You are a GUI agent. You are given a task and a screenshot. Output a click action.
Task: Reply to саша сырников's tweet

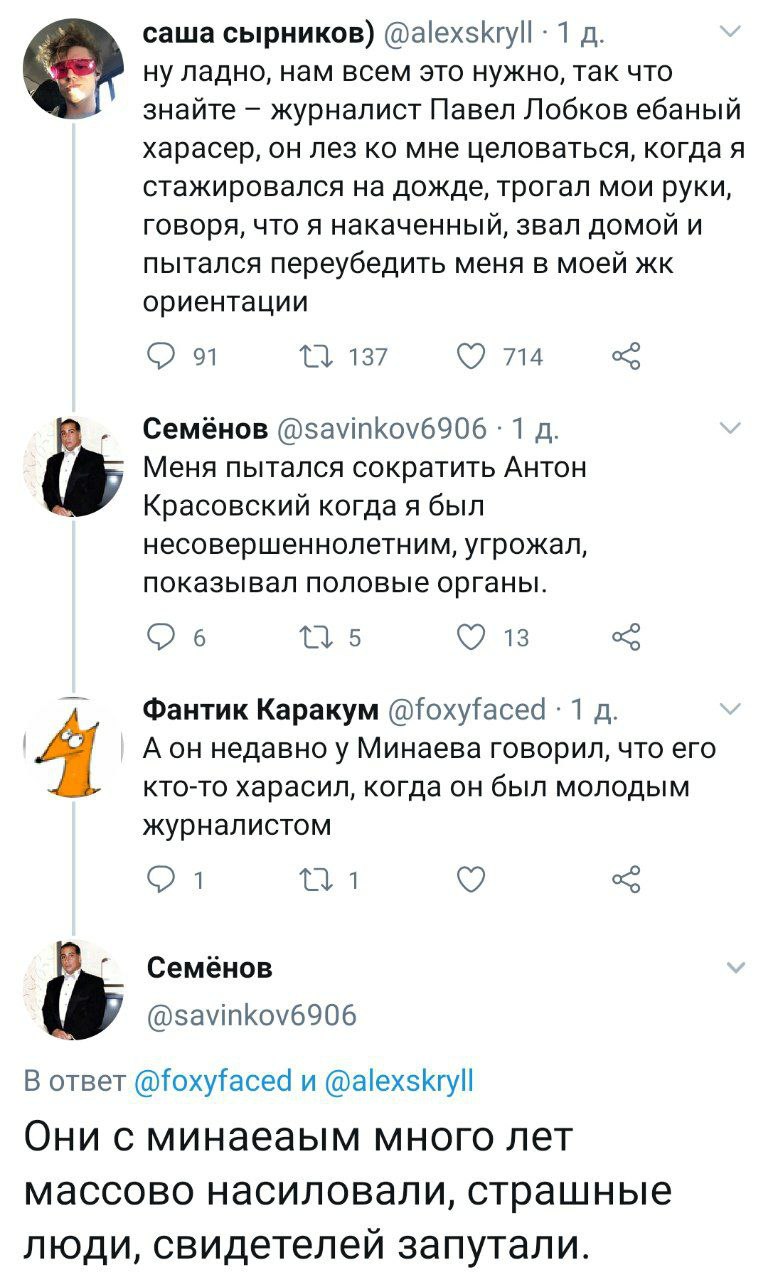tap(162, 356)
